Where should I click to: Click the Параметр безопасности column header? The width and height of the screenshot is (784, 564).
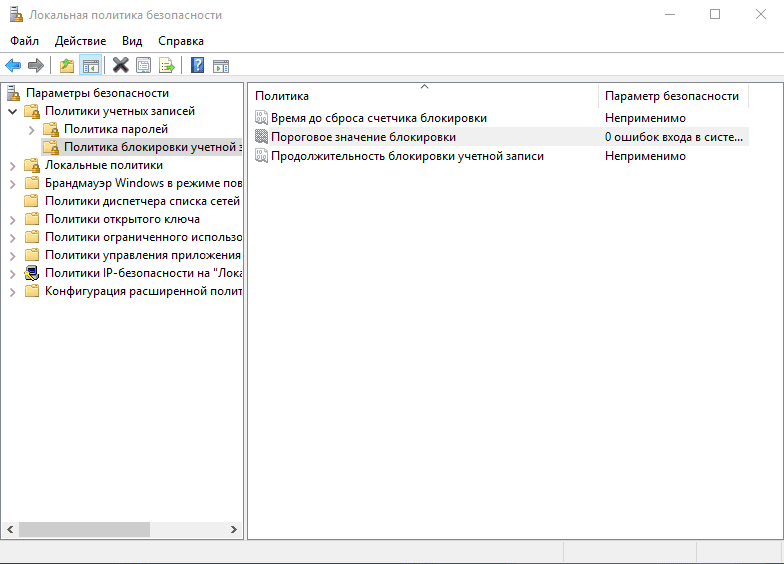tap(671, 96)
